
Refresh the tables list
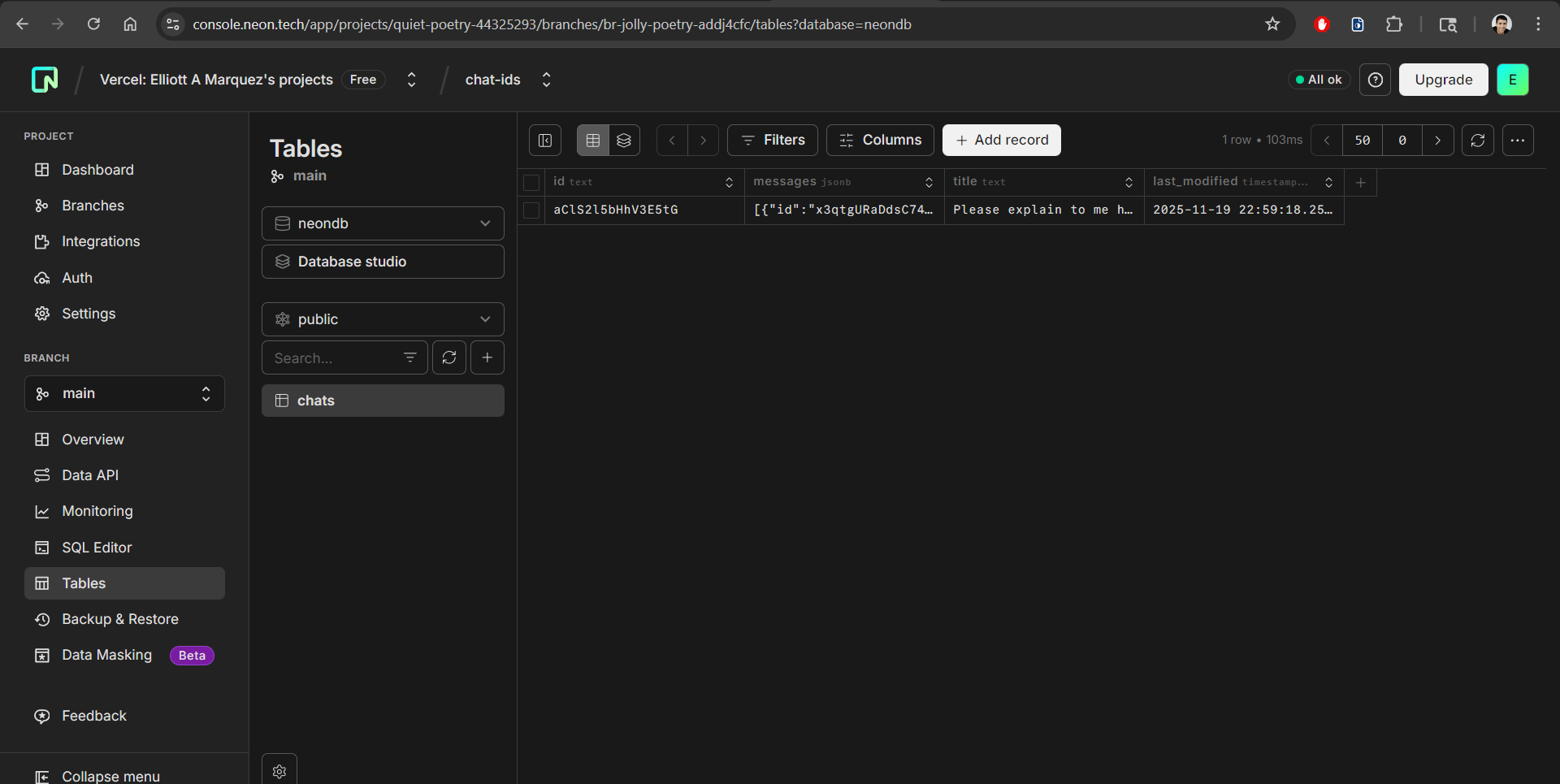448,357
